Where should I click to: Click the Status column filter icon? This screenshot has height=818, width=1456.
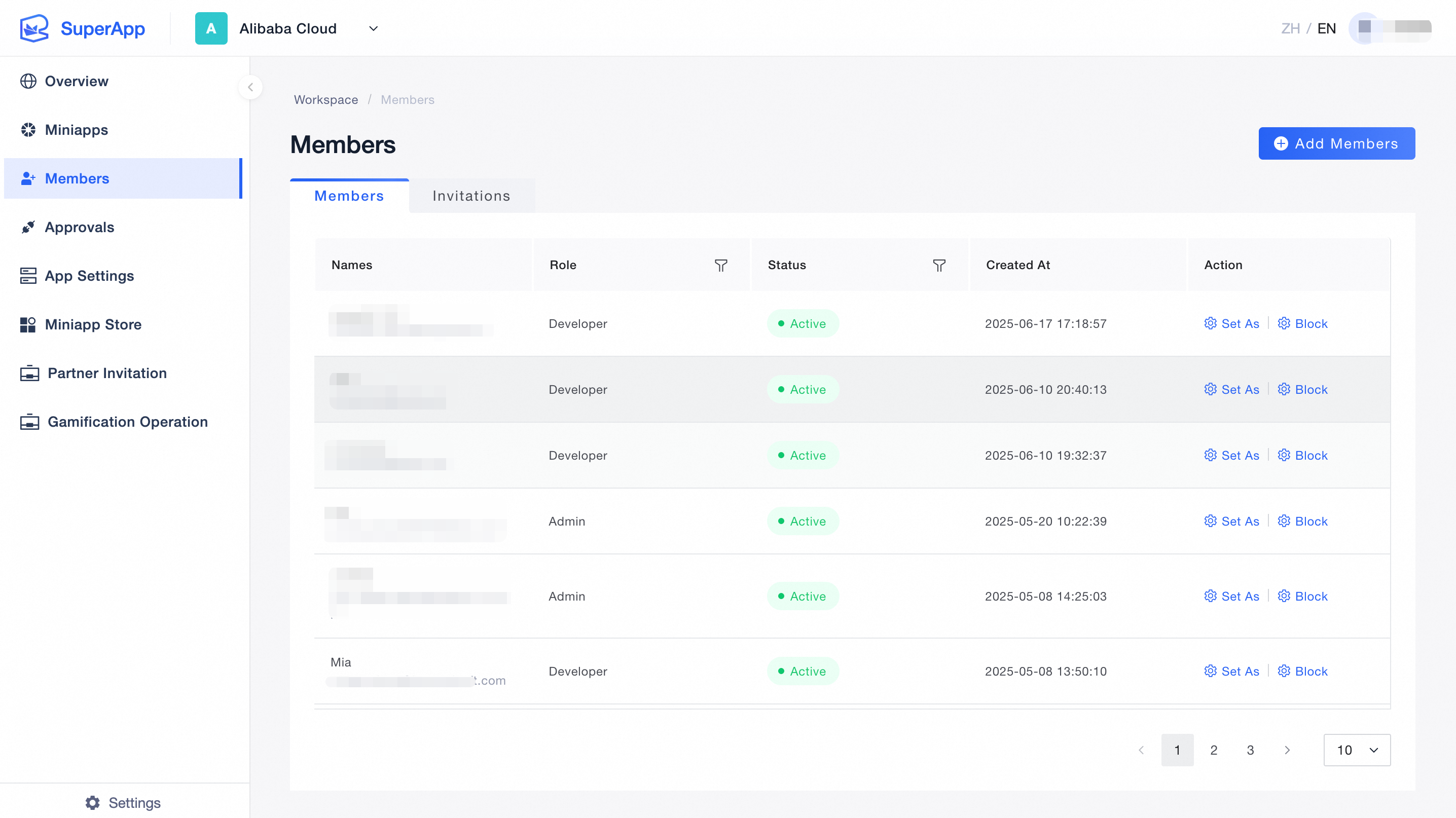(x=939, y=266)
